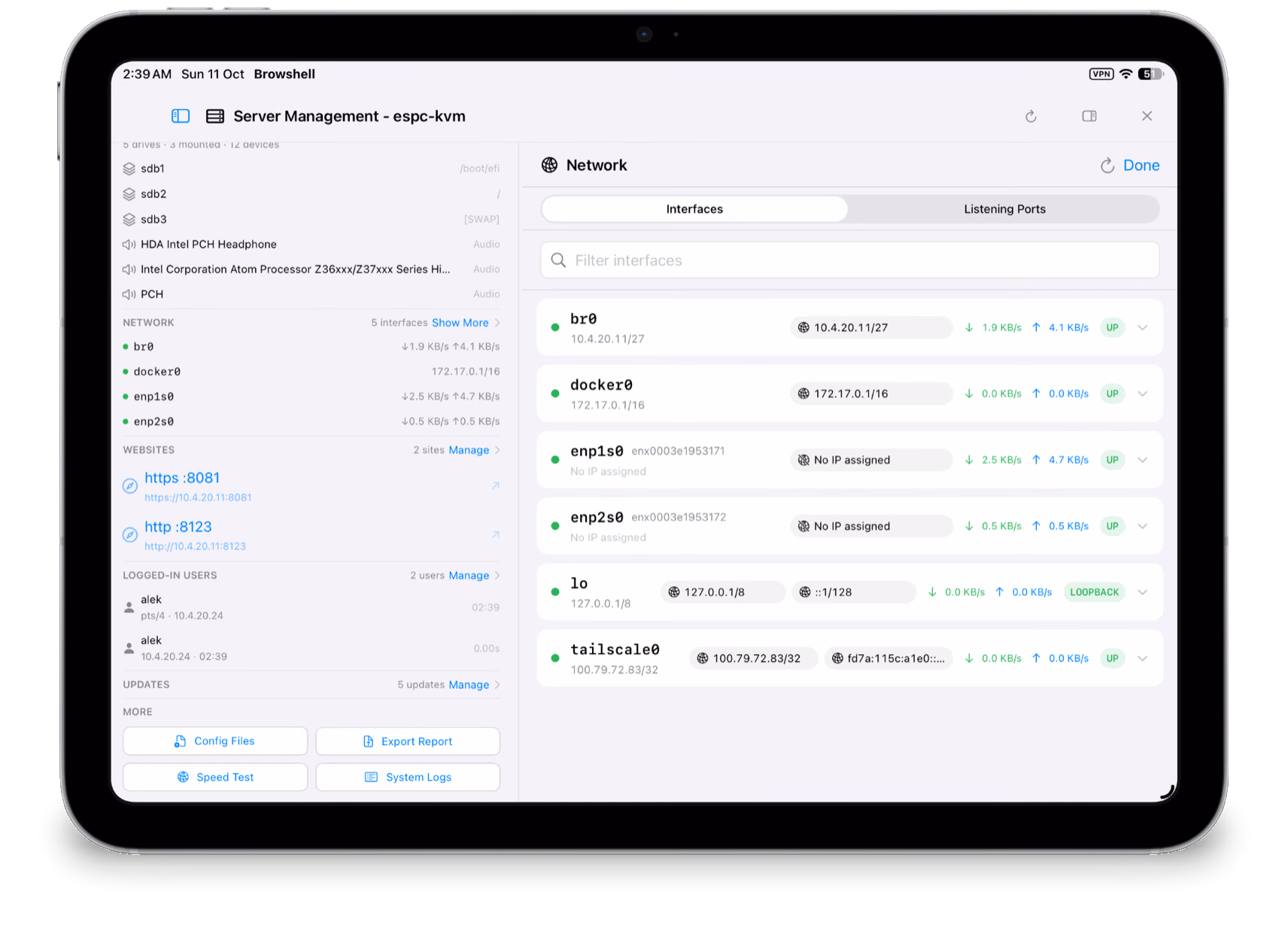Open System Logs
Screen dimensions: 1288x940
tap(408, 777)
